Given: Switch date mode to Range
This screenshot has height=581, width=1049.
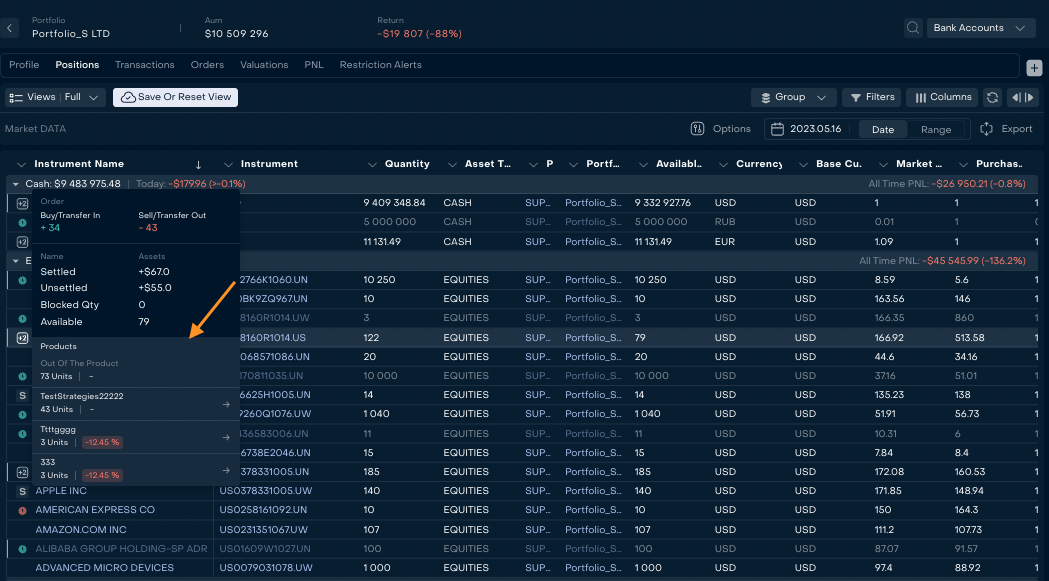Looking at the screenshot, I should coord(936,129).
